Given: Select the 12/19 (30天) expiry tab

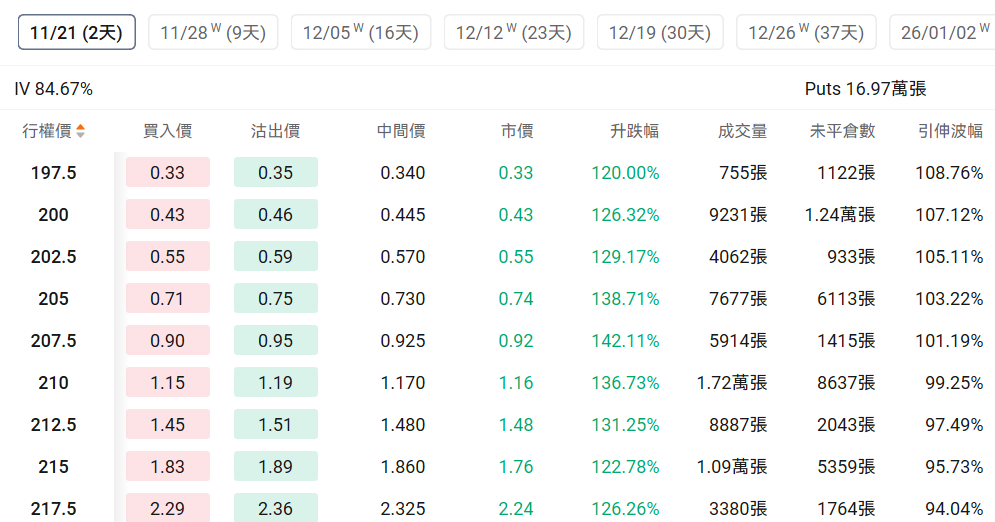Looking at the screenshot, I should [659, 32].
